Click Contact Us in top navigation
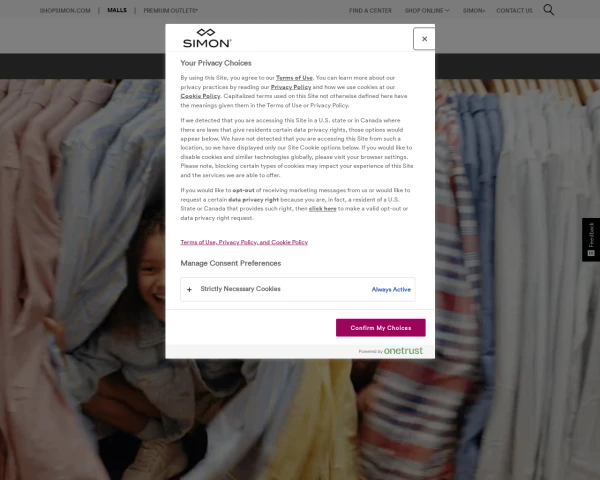This screenshot has height=480, width=600. 514,10
